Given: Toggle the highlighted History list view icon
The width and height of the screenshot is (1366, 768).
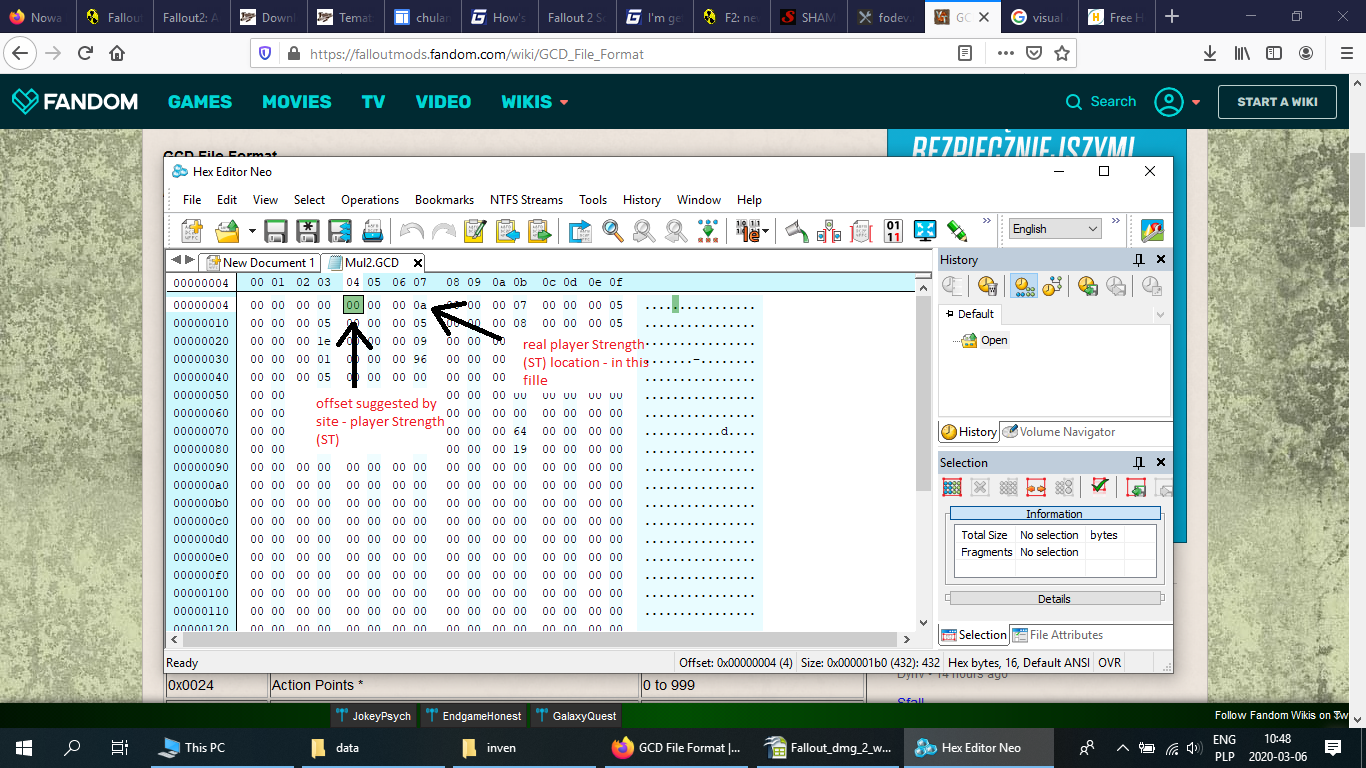Looking at the screenshot, I should (x=1023, y=286).
